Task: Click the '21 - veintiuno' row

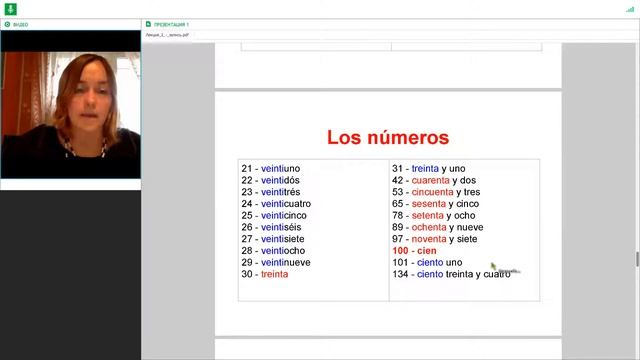Action: pos(271,169)
